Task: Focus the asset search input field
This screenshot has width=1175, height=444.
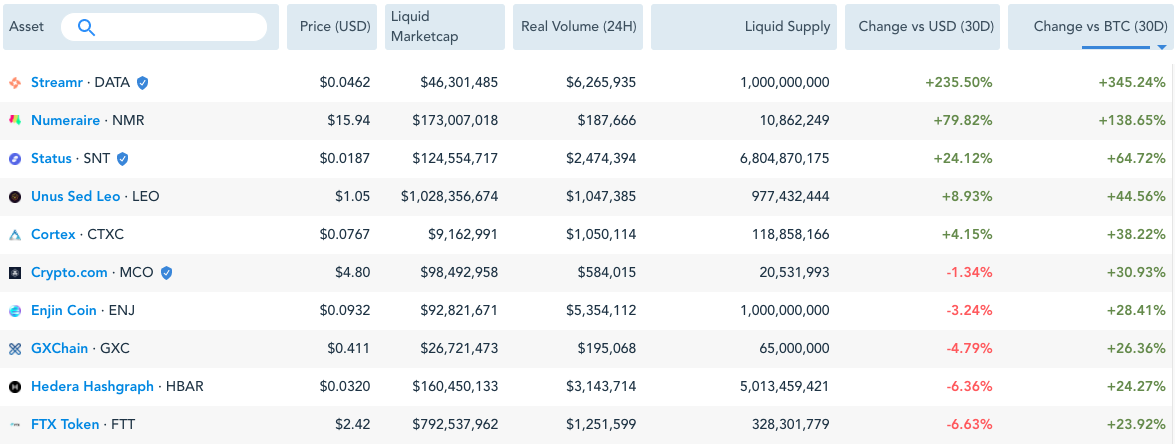Action: tap(163, 27)
